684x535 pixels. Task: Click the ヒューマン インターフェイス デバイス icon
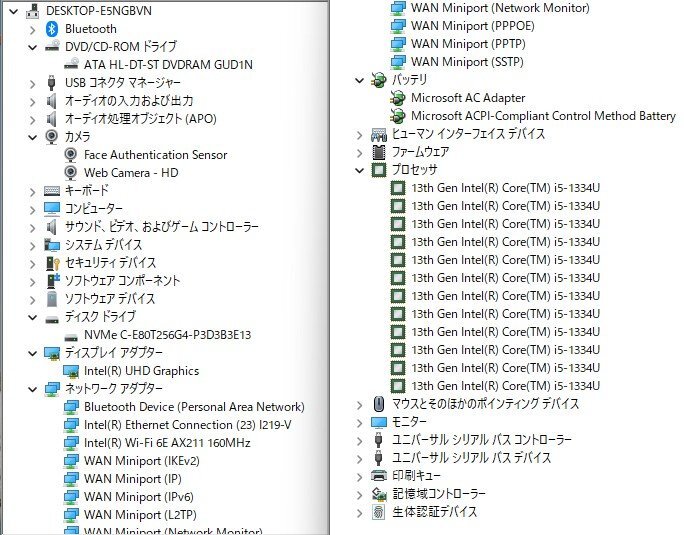point(379,134)
